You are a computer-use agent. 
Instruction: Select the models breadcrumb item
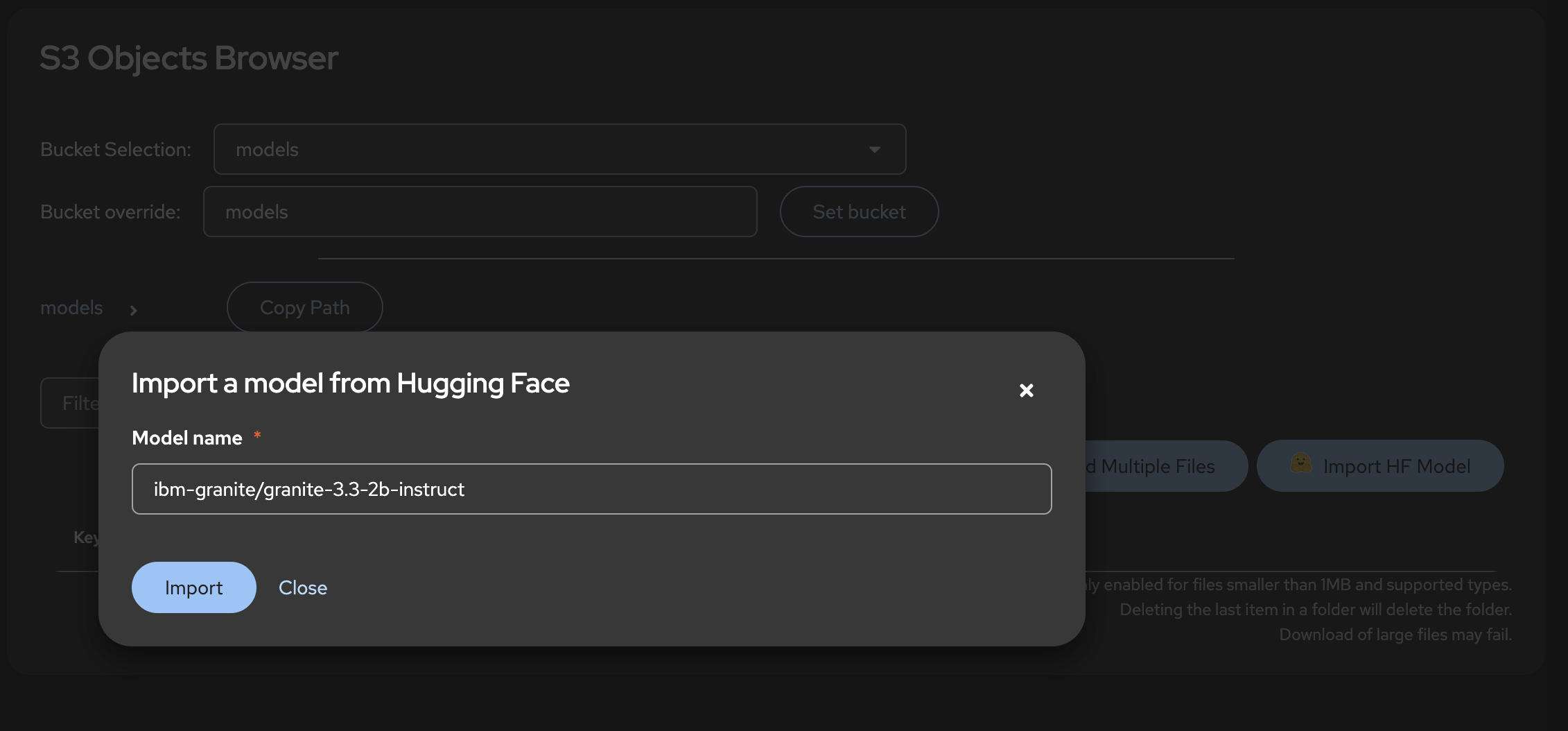point(71,307)
